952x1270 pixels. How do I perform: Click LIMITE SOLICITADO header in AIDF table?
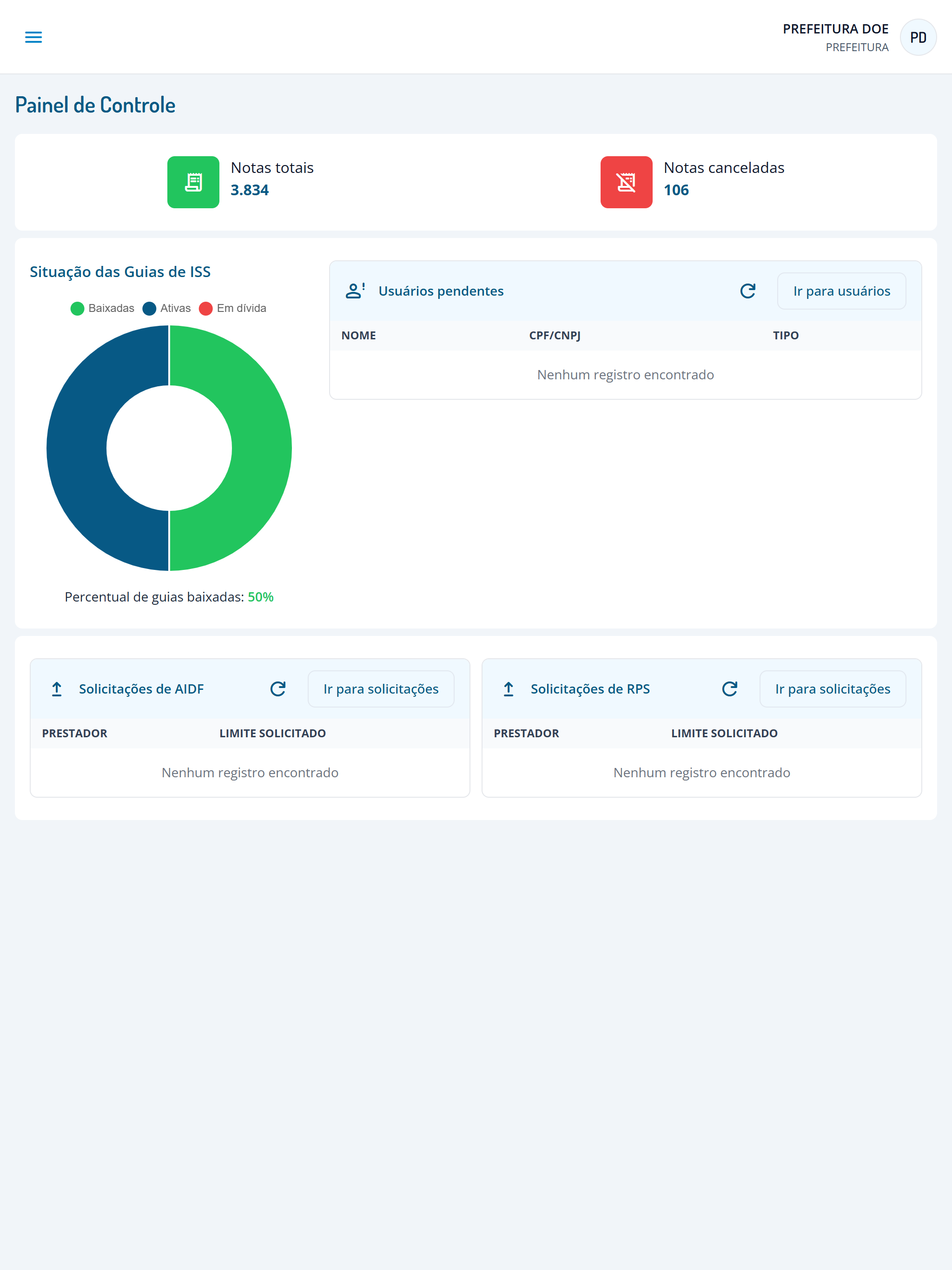coord(272,733)
